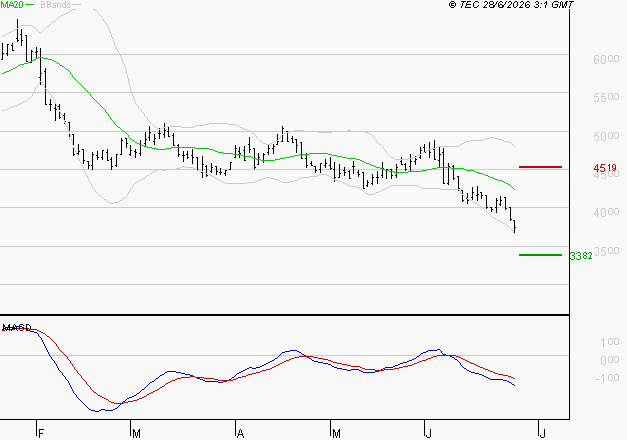Click the last J month marker
The width and height of the screenshot is (627, 440).
[542, 434]
